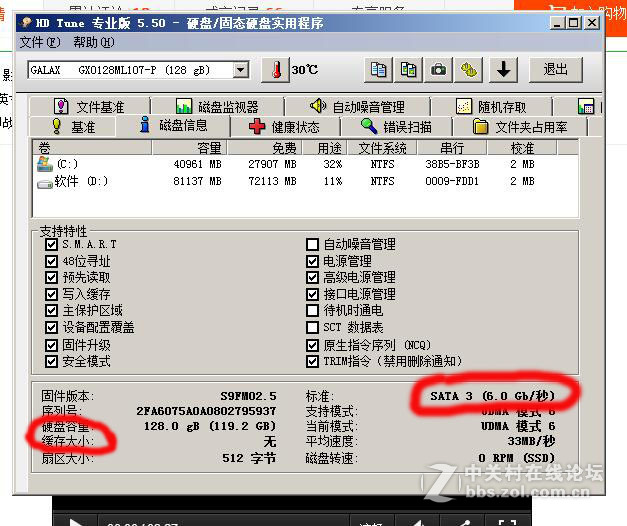Click the 40961 MB capacity cell
The height and width of the screenshot is (526, 627).
[198, 164]
